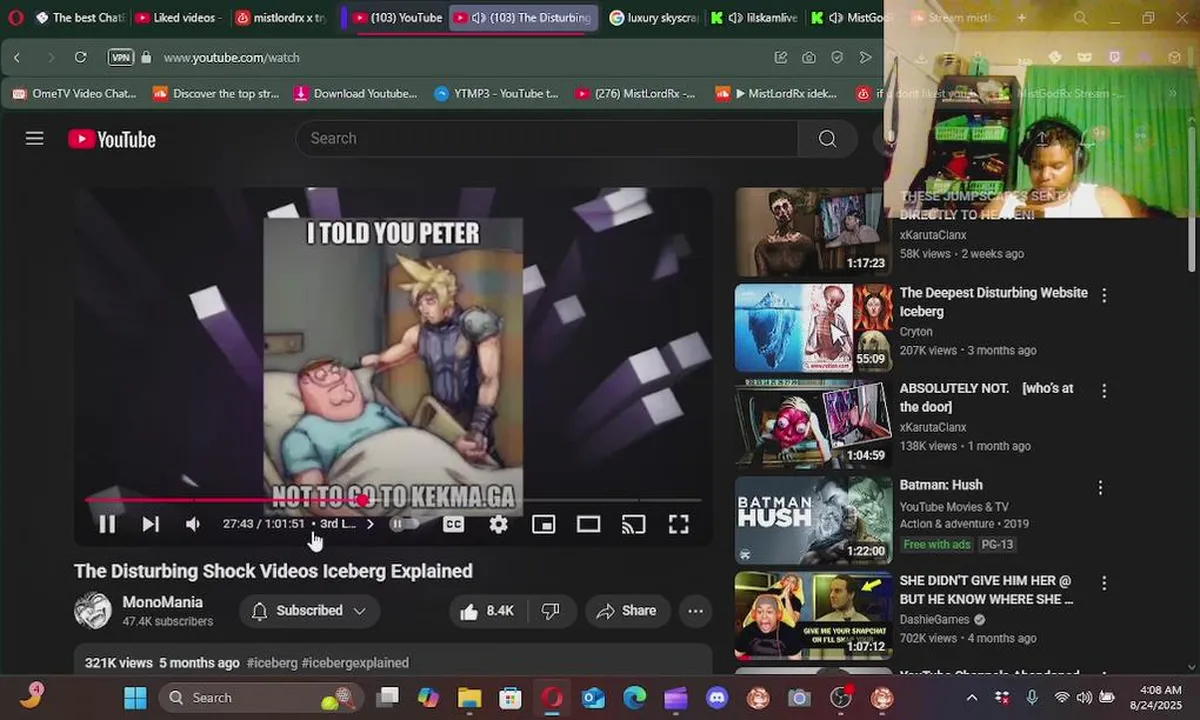Viewport: 1200px width, 720px height.
Task: Open the #iceberg hashtag link
Action: pyautogui.click(x=272, y=662)
